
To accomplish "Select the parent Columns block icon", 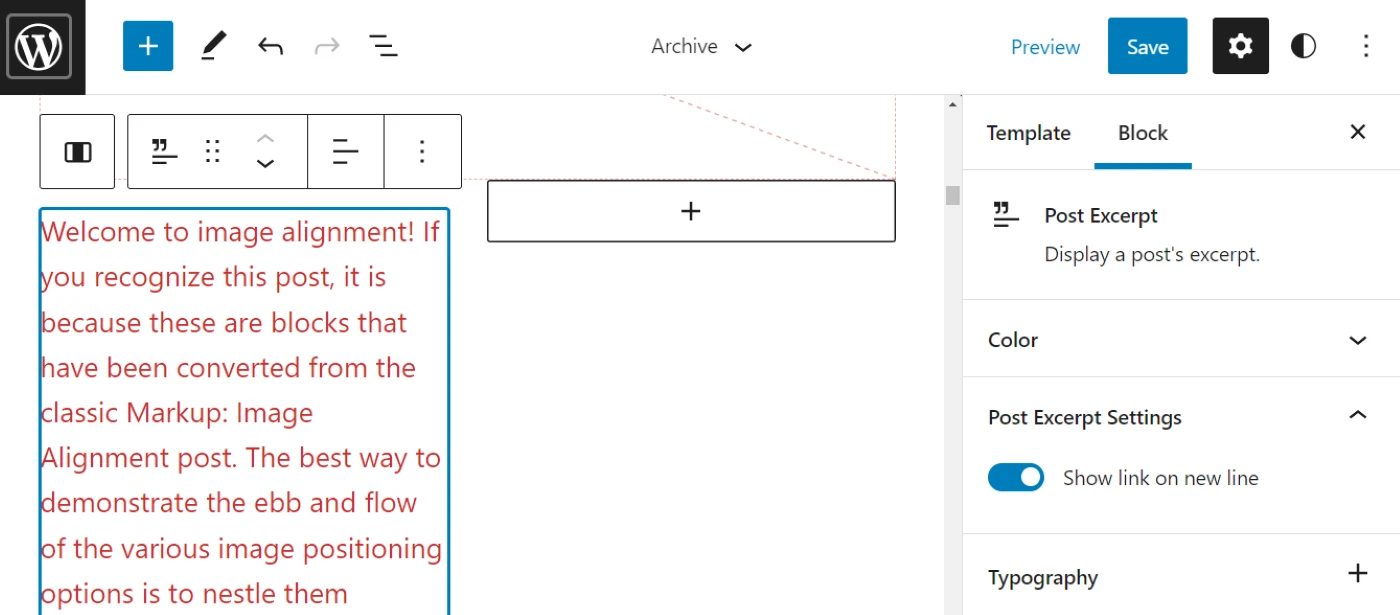I will coord(78,152).
